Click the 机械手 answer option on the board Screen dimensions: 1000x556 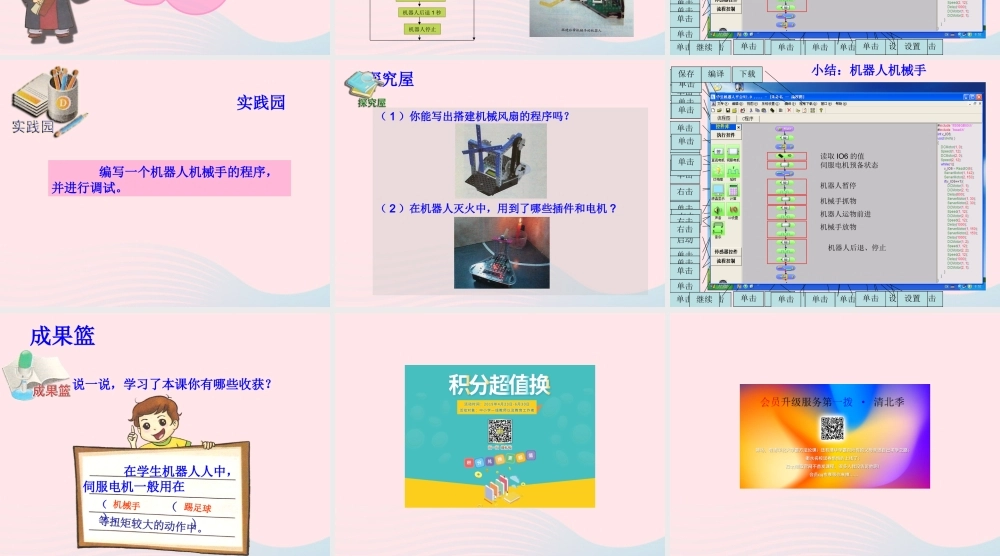(126, 506)
